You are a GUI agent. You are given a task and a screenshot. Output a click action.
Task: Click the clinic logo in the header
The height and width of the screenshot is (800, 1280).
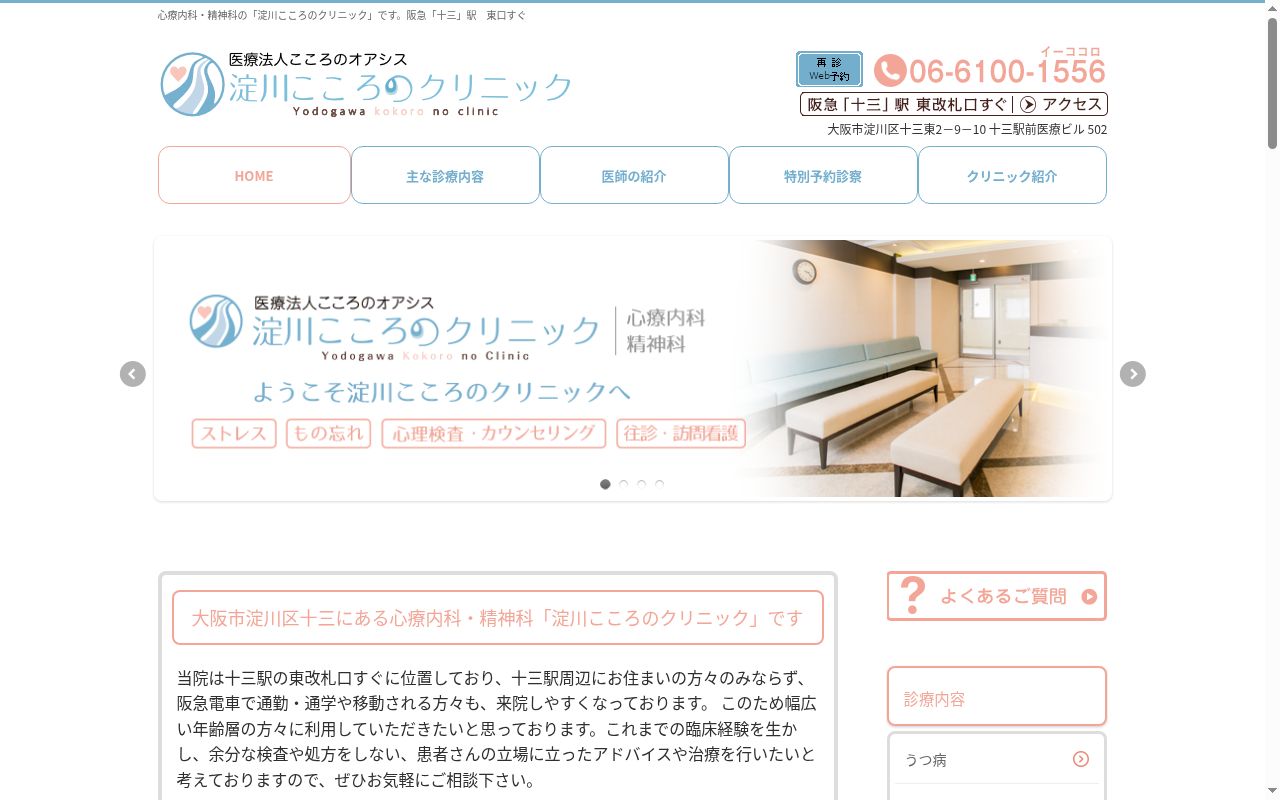pyautogui.click(x=366, y=84)
